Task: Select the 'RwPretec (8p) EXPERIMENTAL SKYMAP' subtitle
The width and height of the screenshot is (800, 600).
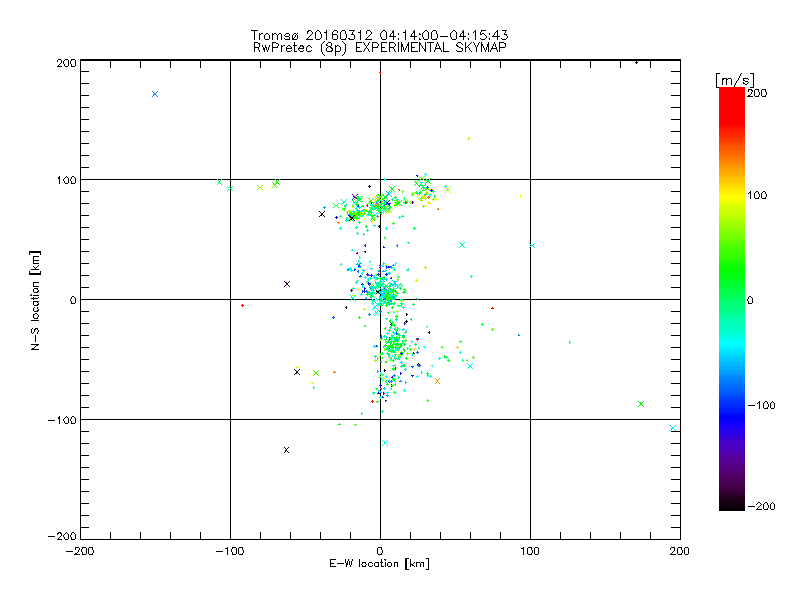Action: (x=380, y=48)
